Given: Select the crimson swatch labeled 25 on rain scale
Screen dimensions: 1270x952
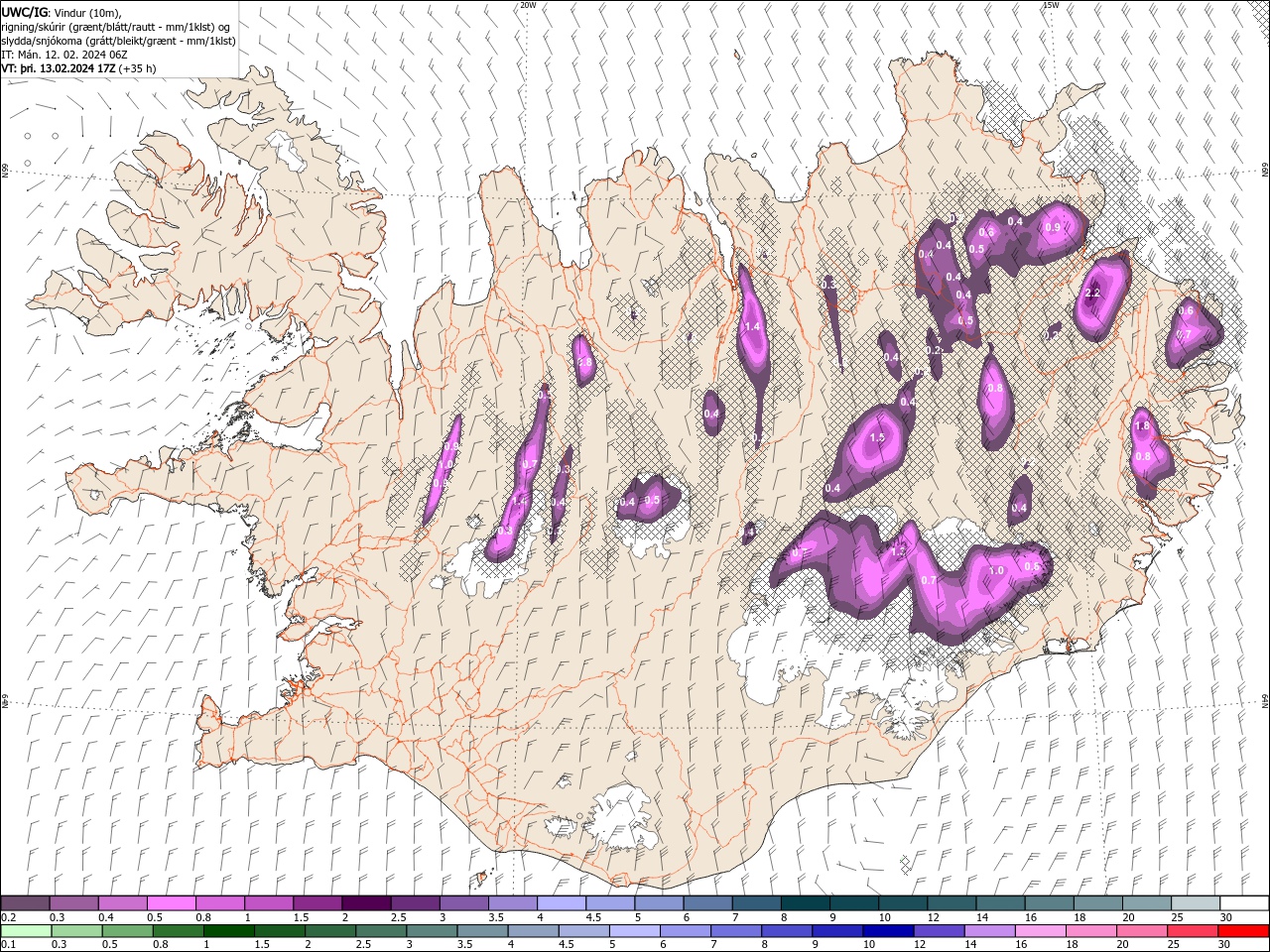Looking at the screenshot, I should coord(1192,931).
